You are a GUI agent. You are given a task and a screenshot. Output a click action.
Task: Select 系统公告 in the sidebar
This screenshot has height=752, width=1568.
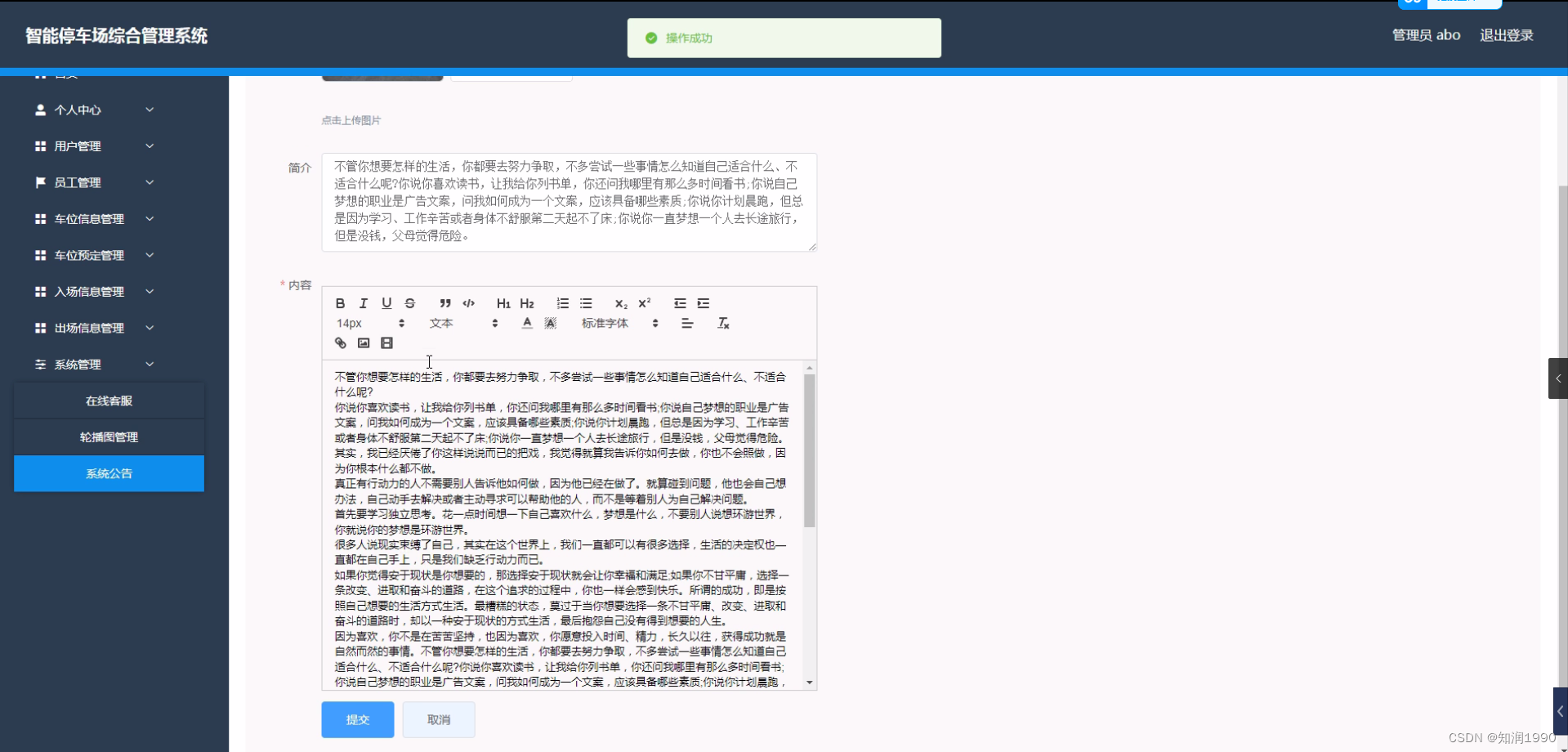[x=109, y=473]
